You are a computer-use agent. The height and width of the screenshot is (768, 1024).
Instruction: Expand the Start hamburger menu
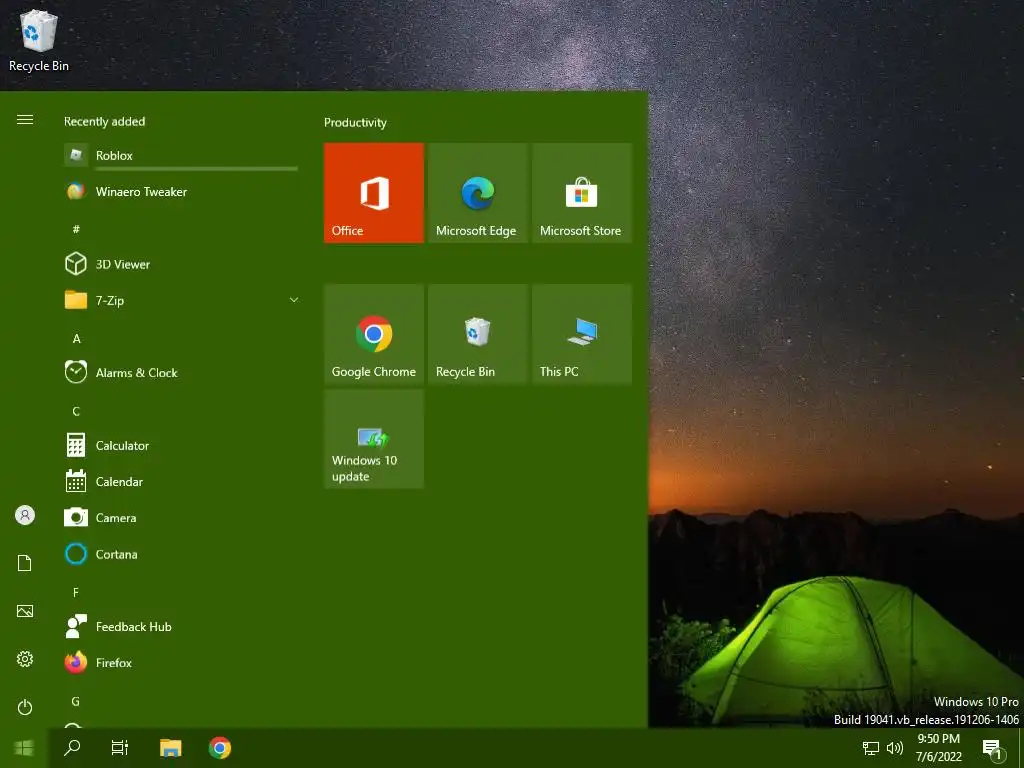[25, 120]
